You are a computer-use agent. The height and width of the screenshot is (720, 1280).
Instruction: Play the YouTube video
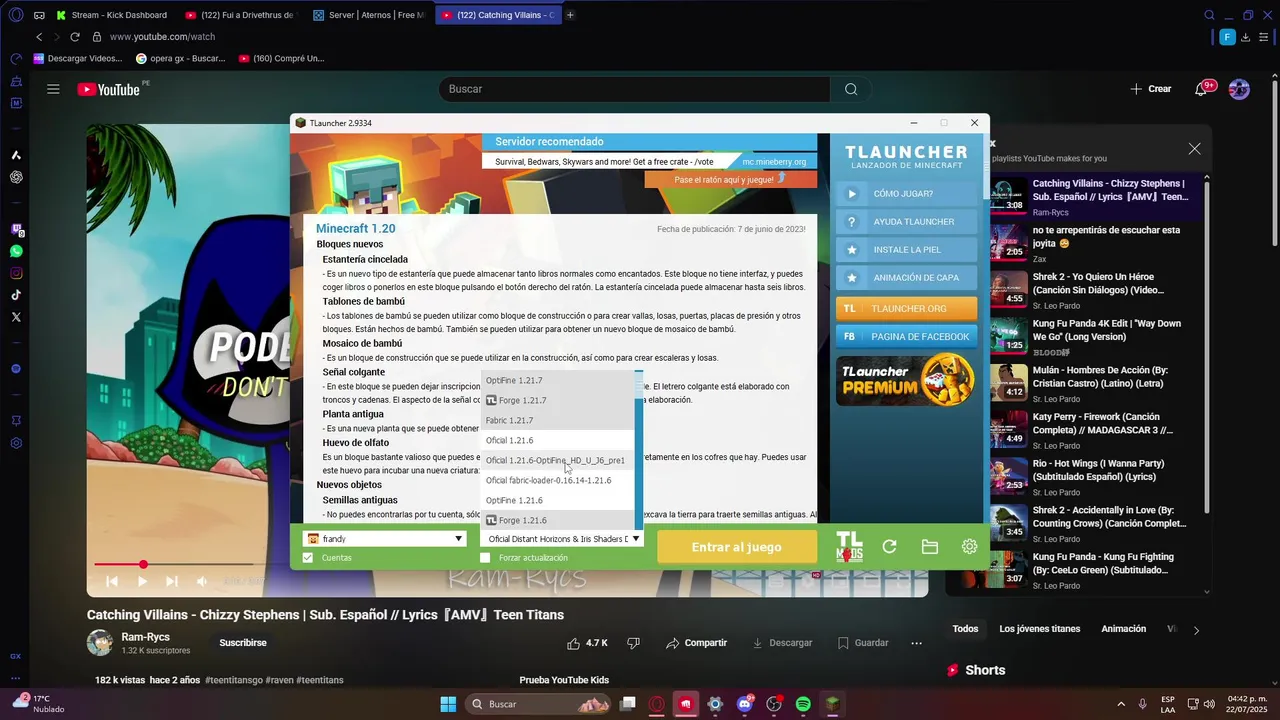(142, 581)
